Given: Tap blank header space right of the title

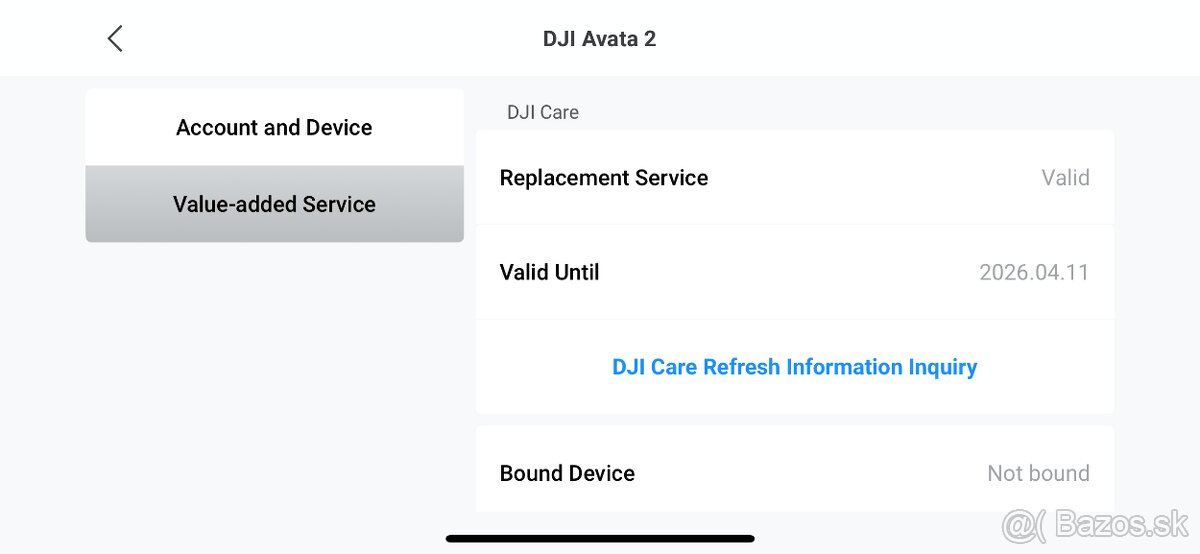Looking at the screenshot, I should pos(900,39).
